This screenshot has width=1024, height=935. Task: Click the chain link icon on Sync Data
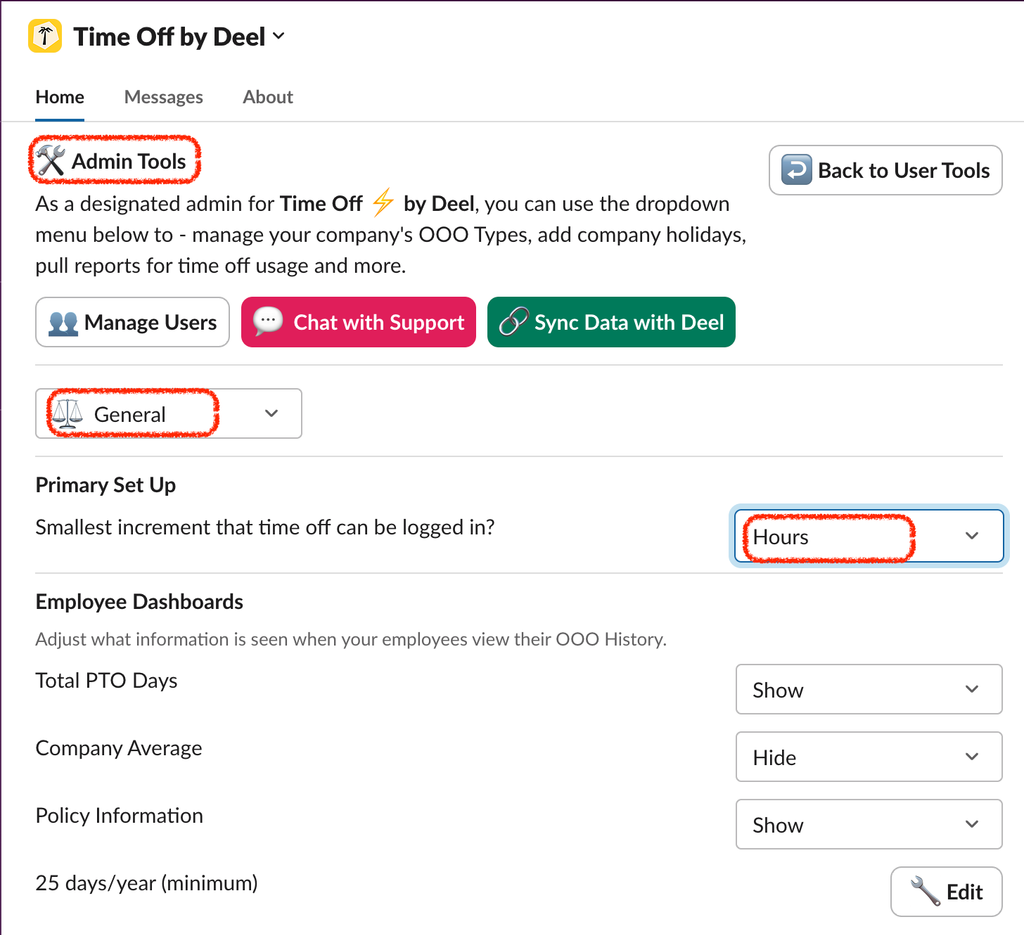point(513,322)
